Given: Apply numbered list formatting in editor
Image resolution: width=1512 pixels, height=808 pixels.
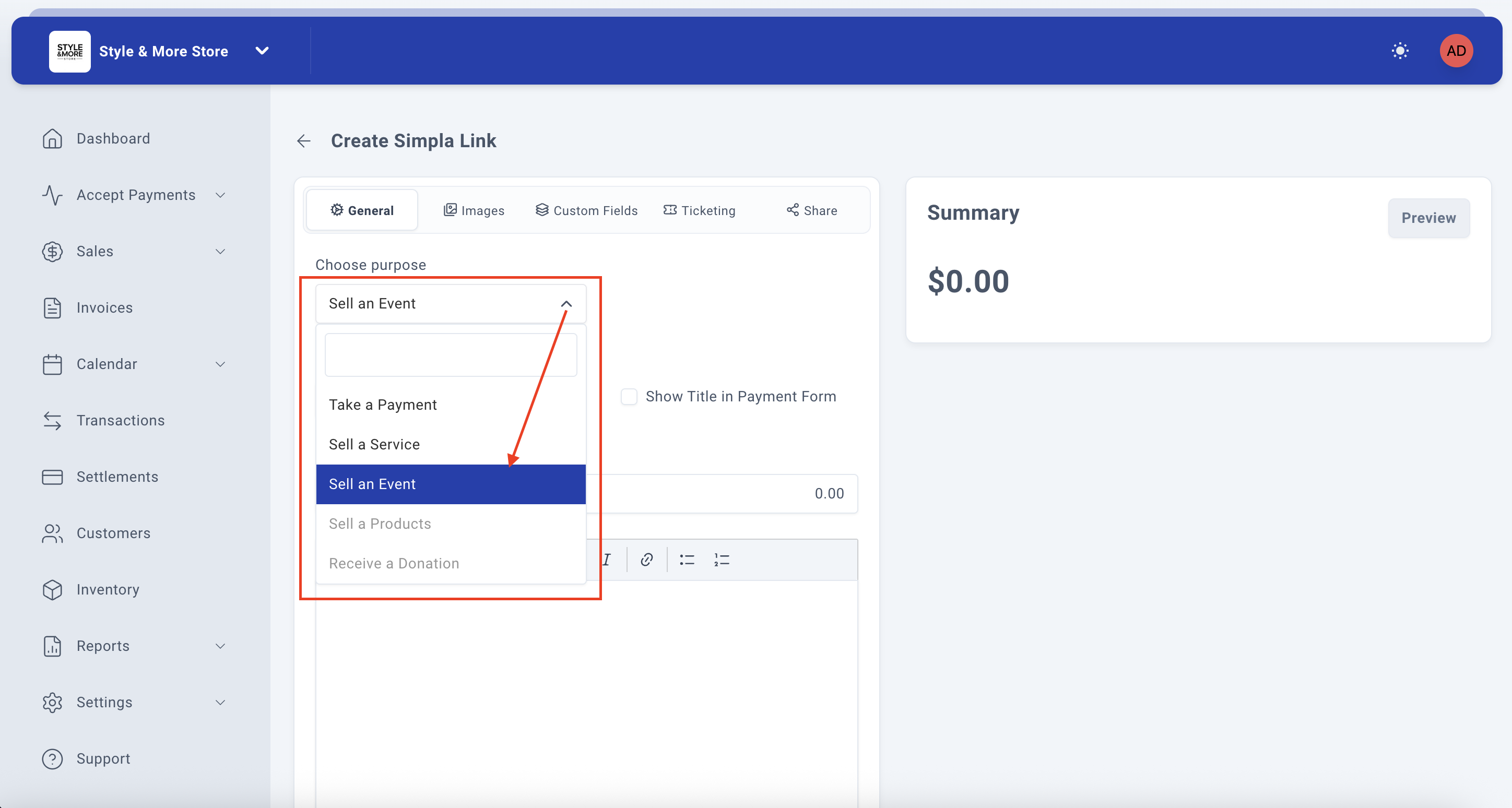Looking at the screenshot, I should 722,560.
